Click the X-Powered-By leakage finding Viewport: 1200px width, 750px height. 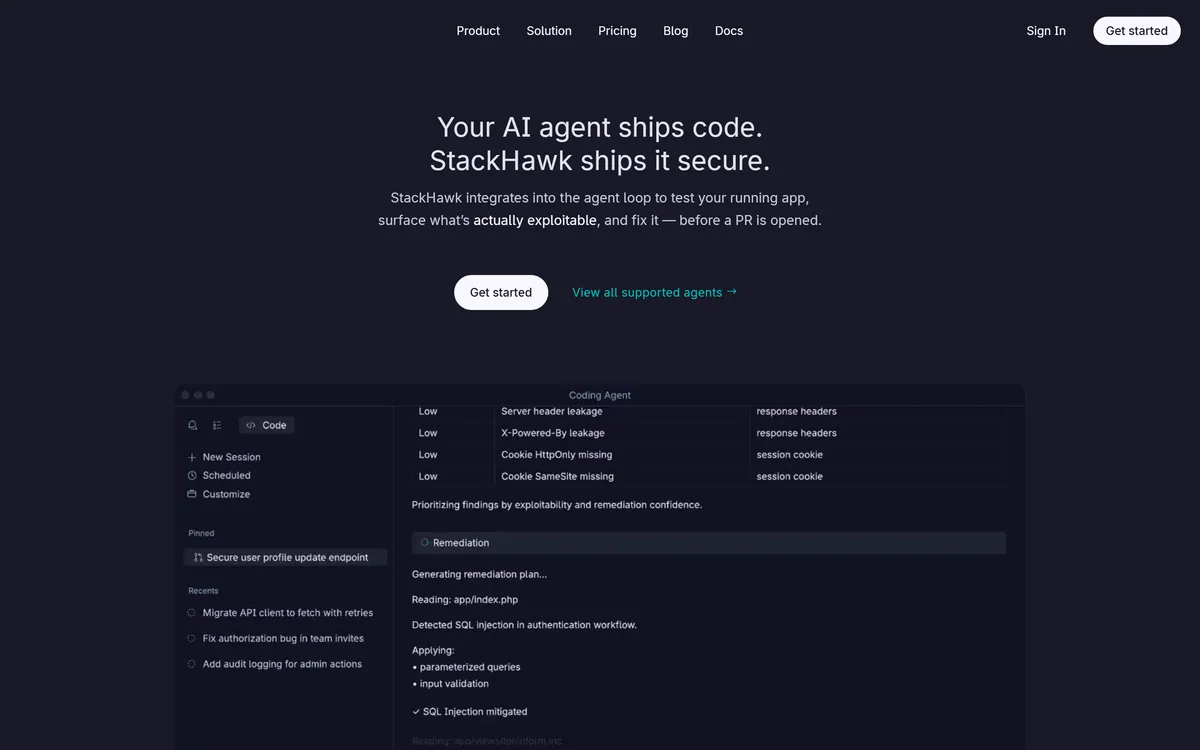tap(553, 433)
